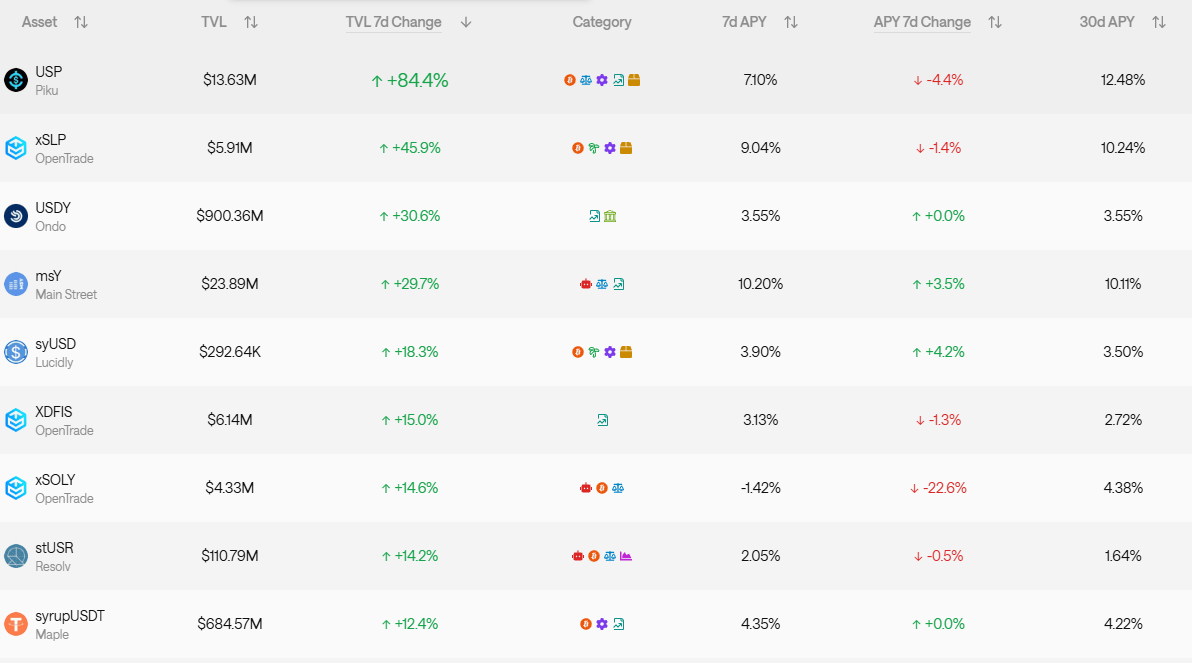Open the stUSR Resolv asset row
The width and height of the screenshot is (1192, 663).
pyautogui.click(x=596, y=557)
